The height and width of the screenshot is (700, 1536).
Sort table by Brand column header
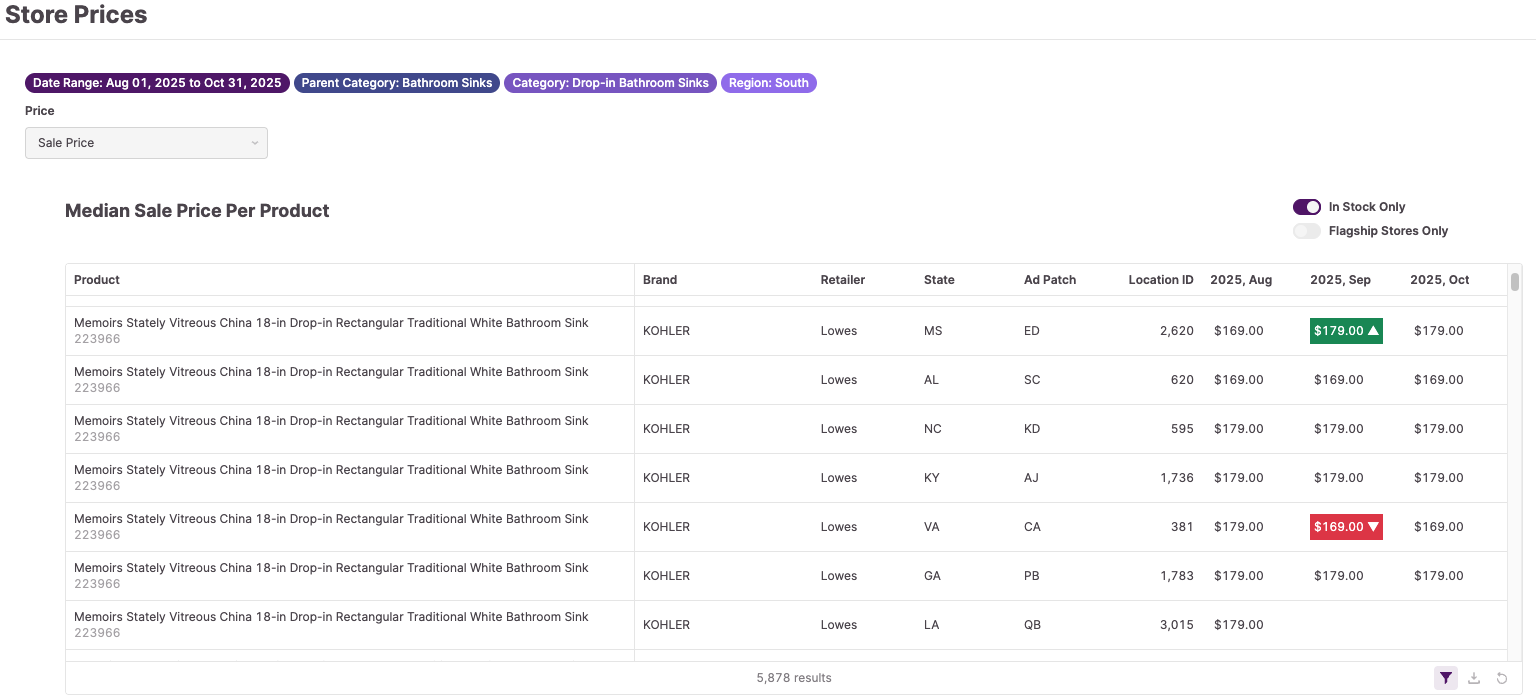660,280
